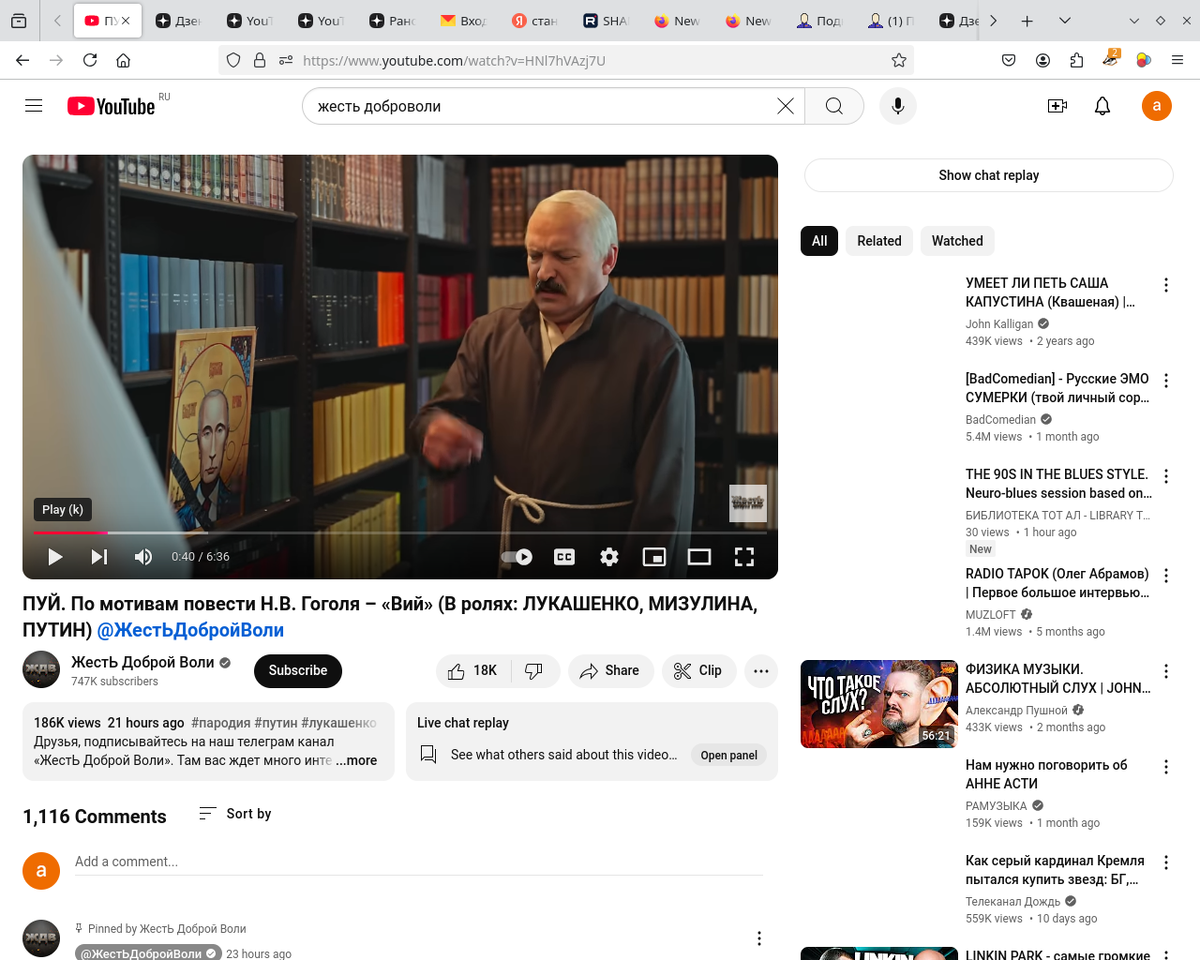Subscribe to ЖестЬ Доброй Воли channel
This screenshot has width=1200, height=960.
click(298, 671)
